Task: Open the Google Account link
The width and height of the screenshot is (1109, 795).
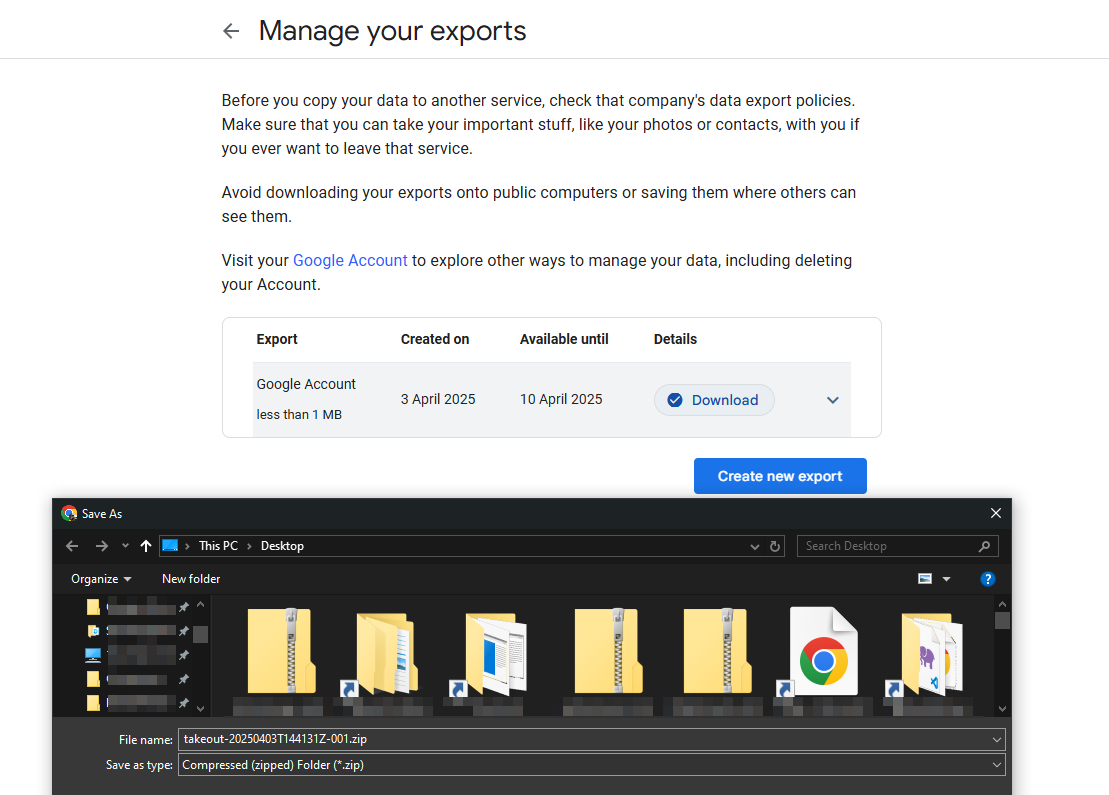Action: tap(350, 260)
